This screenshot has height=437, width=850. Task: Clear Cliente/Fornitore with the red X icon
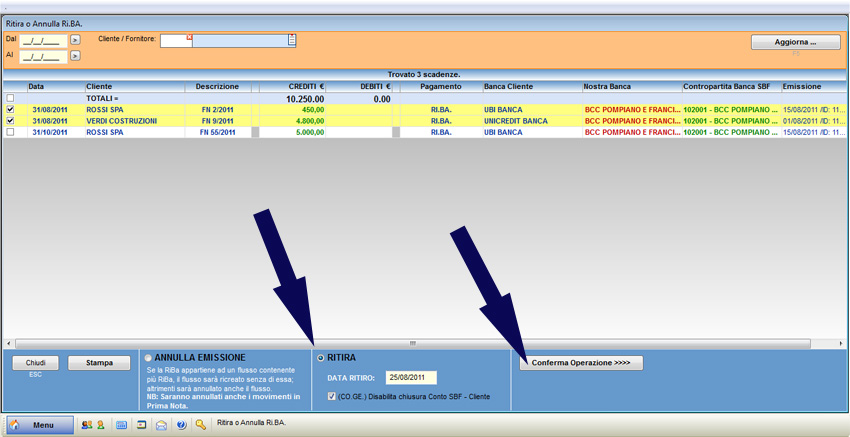coord(188,38)
